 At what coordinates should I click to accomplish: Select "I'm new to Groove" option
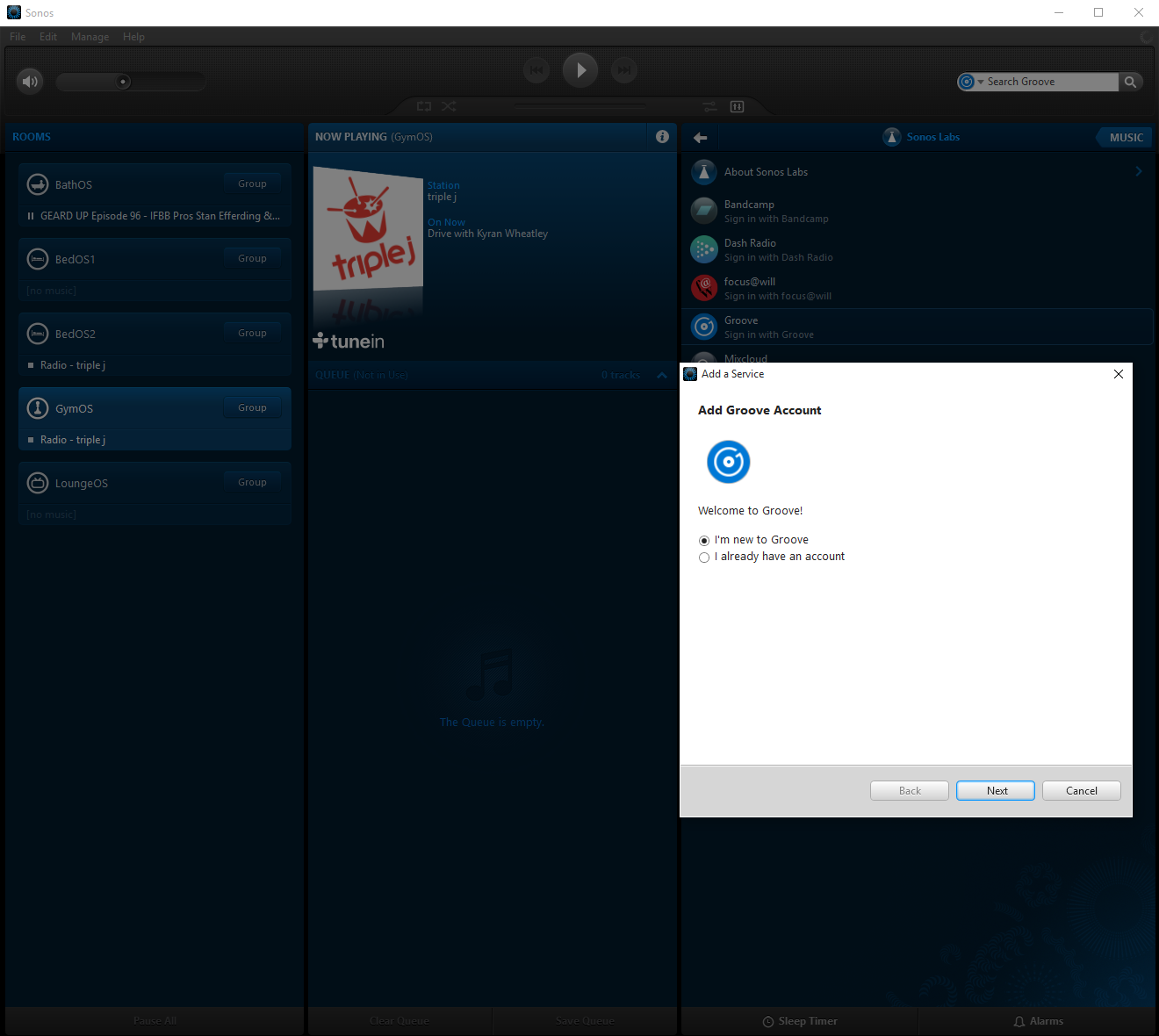point(704,541)
